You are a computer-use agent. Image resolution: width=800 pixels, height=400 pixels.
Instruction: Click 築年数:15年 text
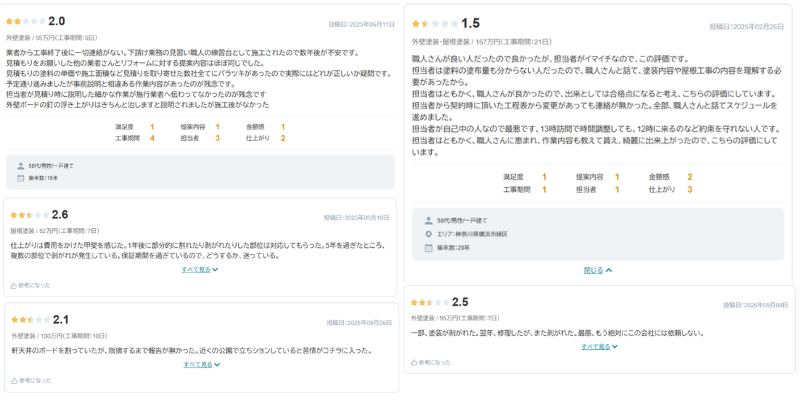(x=43, y=179)
